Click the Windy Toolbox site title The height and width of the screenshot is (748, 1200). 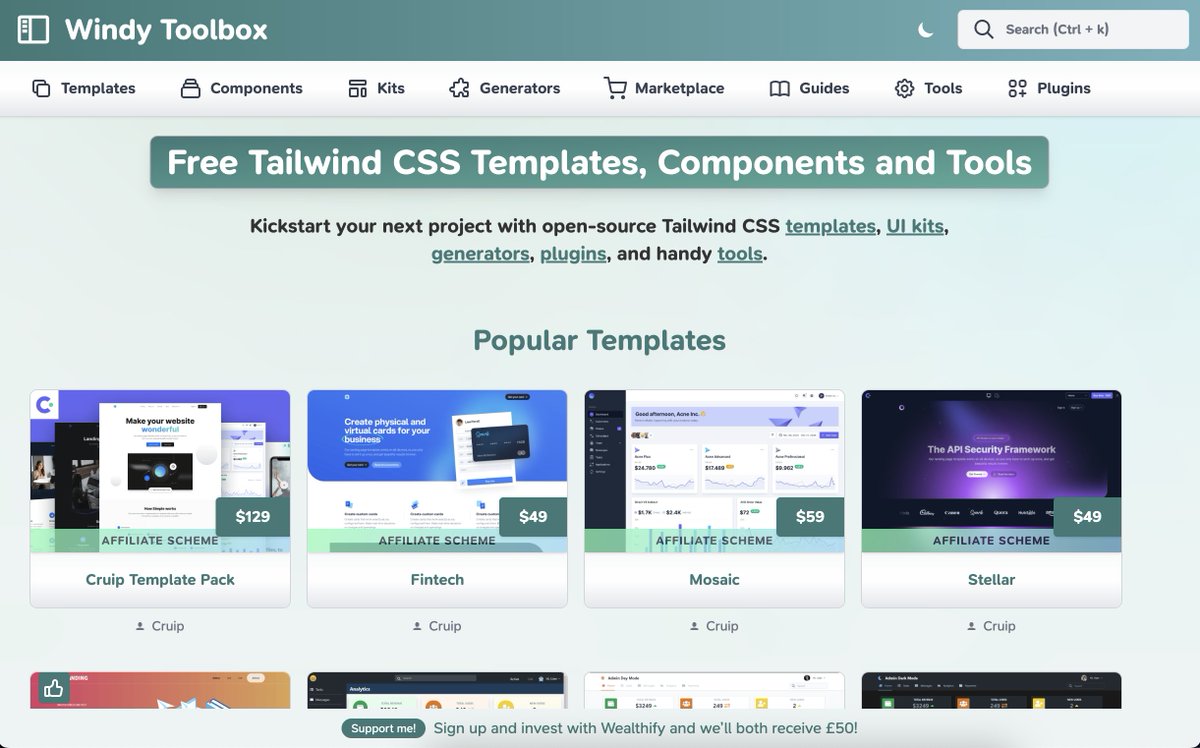tap(166, 30)
